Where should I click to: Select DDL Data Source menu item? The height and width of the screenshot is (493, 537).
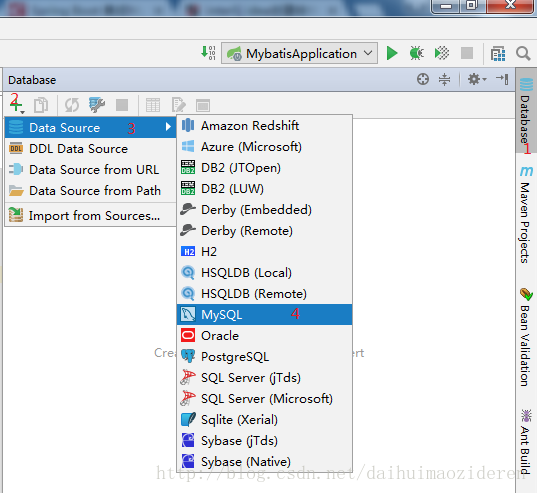(x=90, y=149)
